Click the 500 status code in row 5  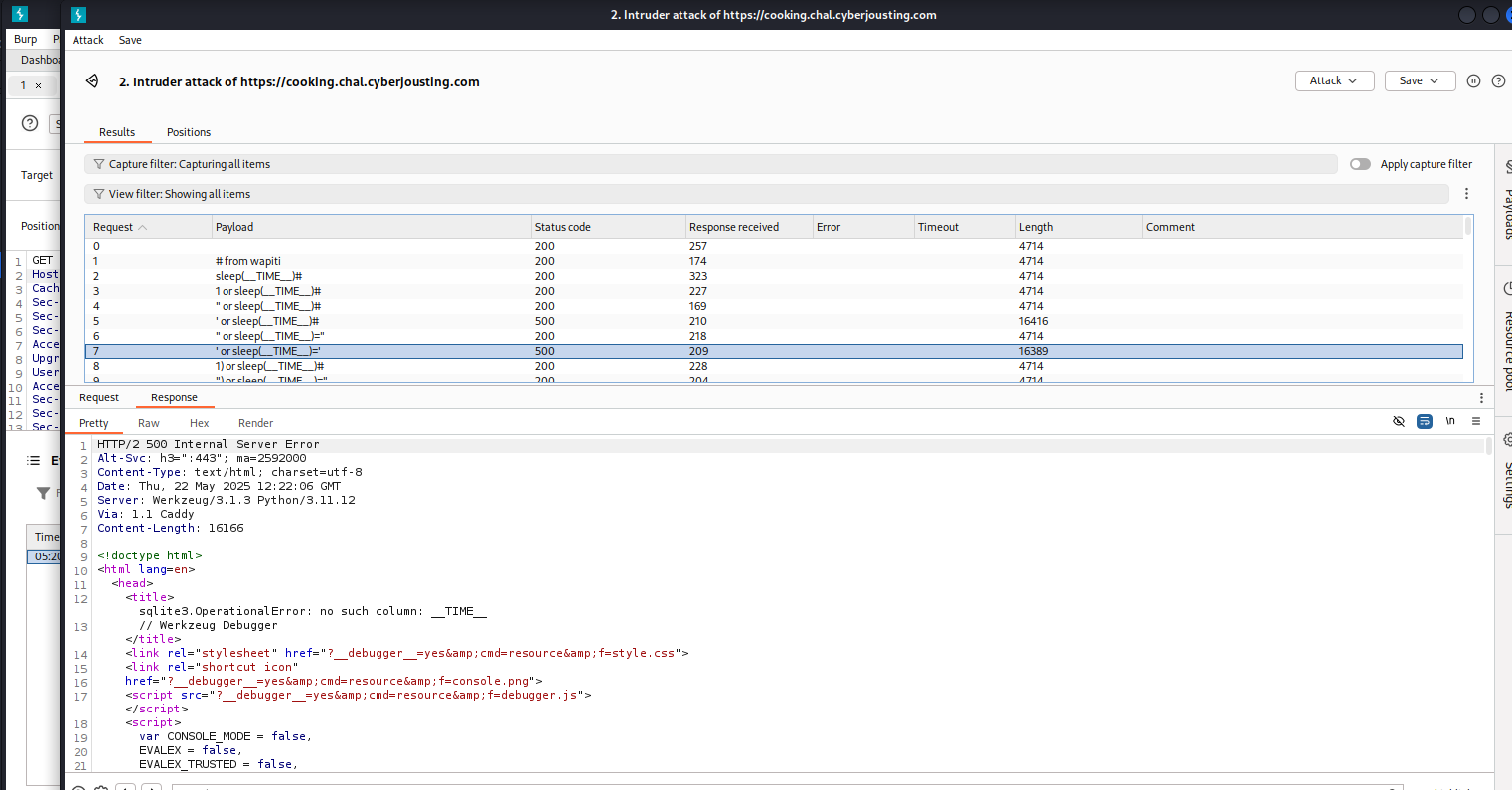tap(545, 321)
